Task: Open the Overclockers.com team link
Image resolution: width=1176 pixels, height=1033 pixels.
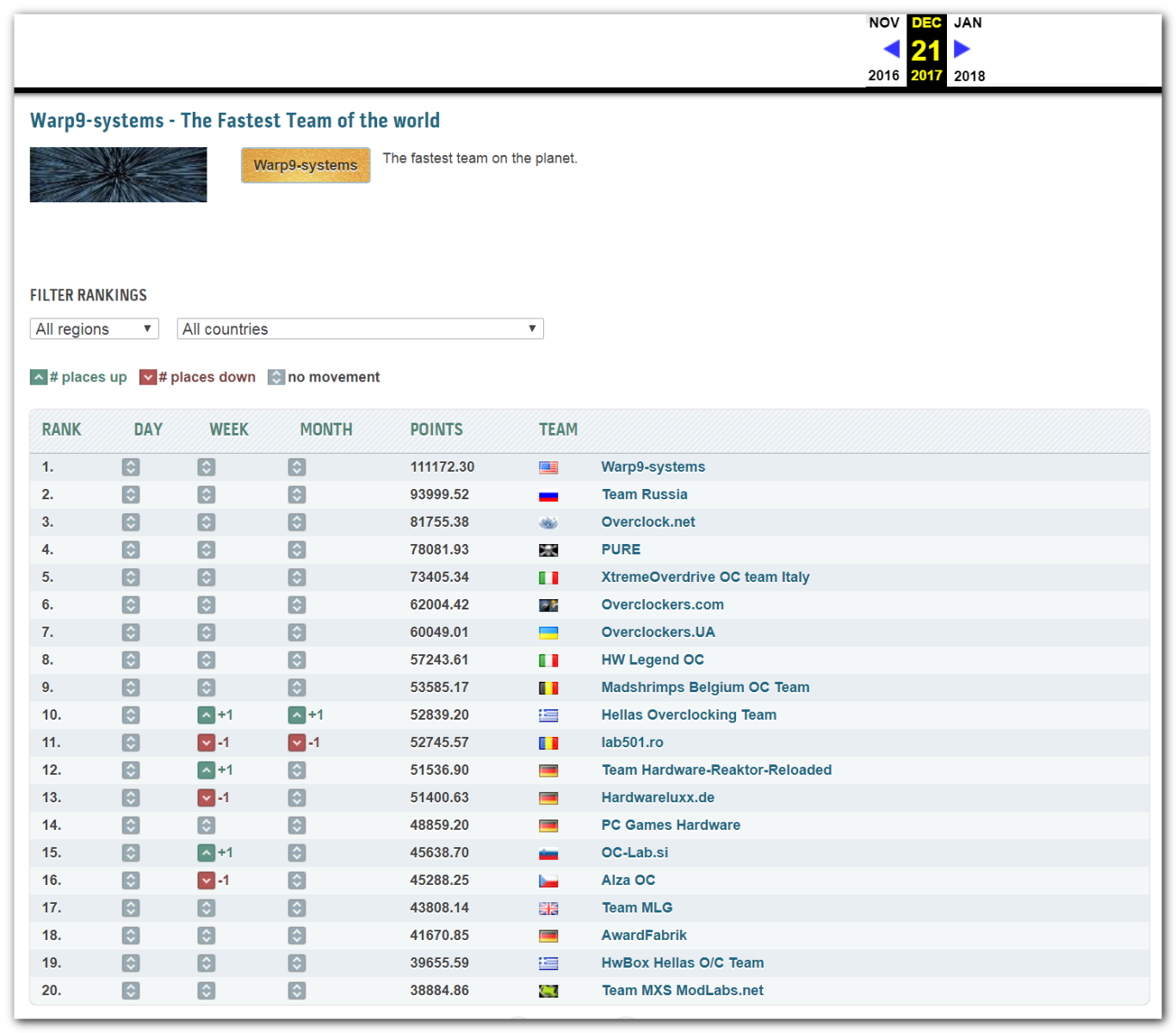Action: click(663, 604)
